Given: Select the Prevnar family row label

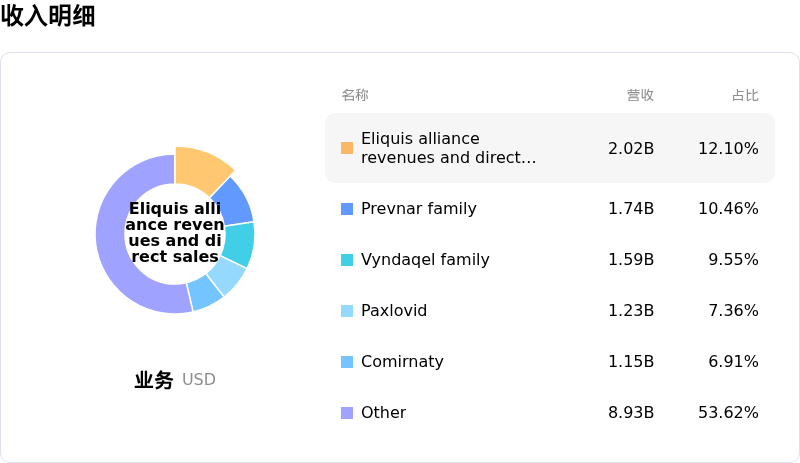Looking at the screenshot, I should (418, 209).
